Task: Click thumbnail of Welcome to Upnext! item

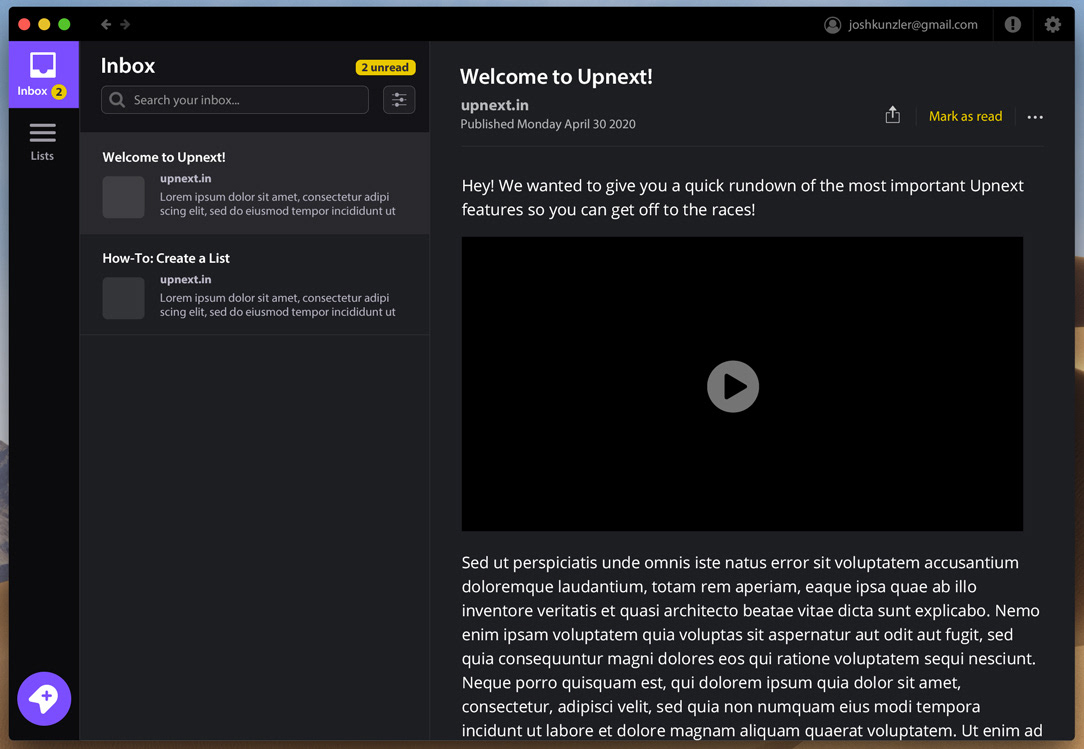Action: pos(124,197)
